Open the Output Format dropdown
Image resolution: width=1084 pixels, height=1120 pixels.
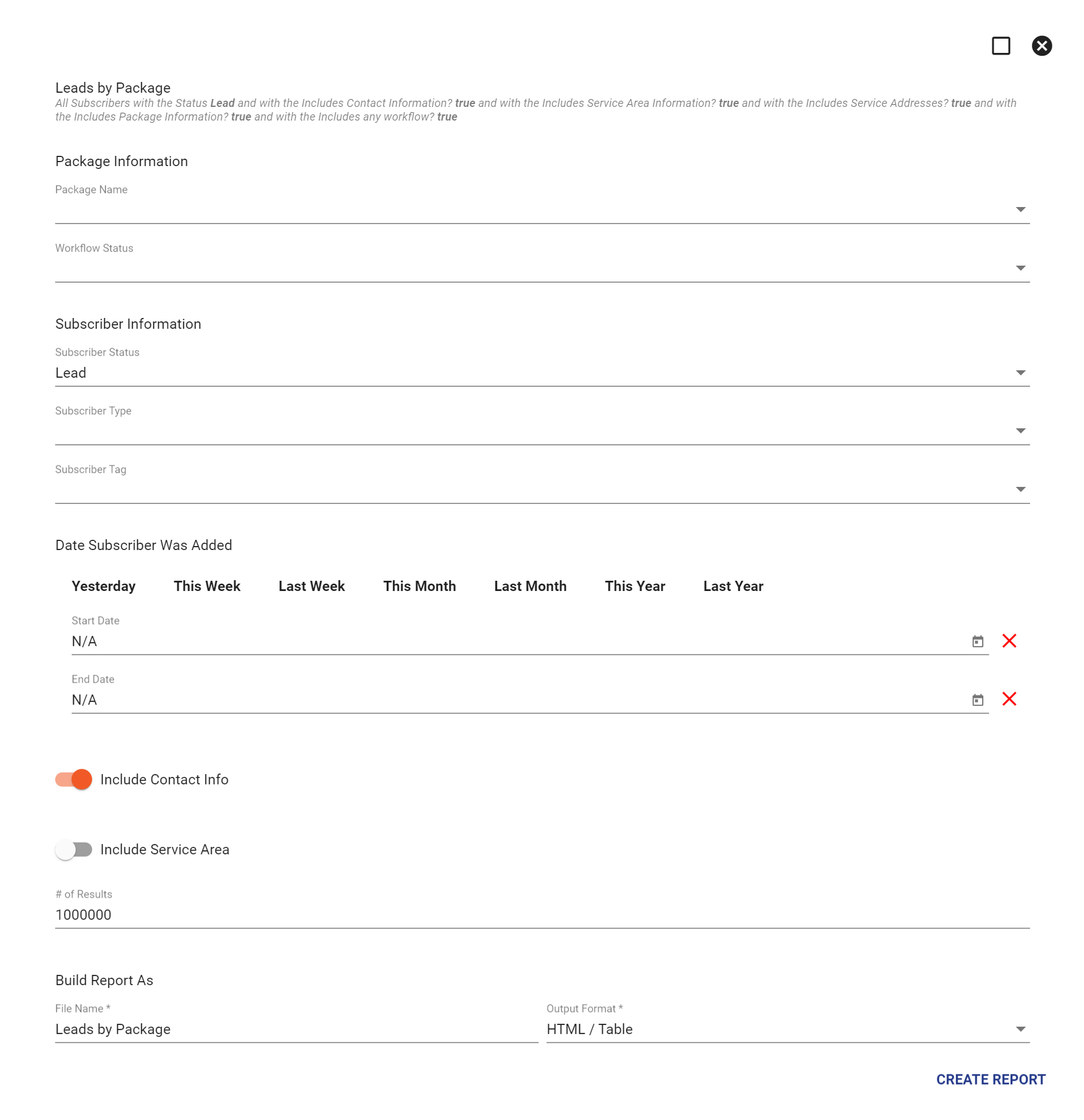tap(788, 1028)
